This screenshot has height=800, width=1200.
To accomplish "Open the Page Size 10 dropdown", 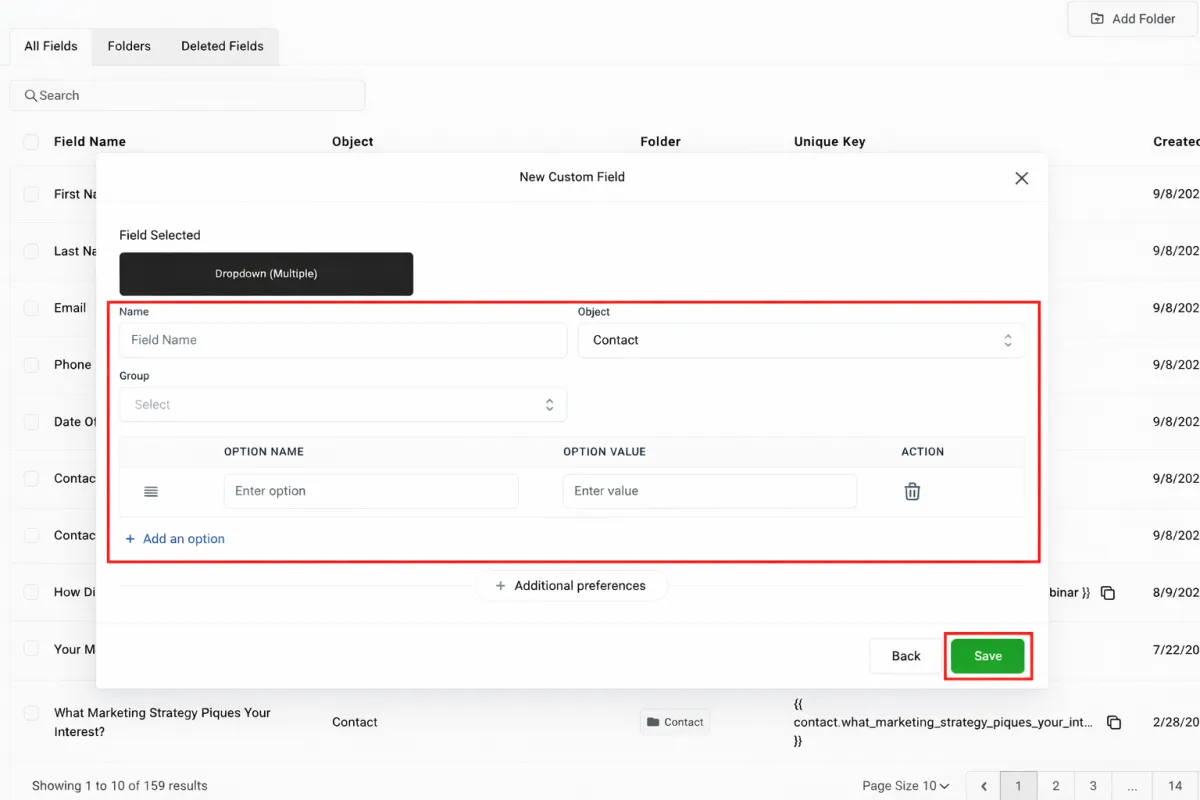I will (x=906, y=786).
